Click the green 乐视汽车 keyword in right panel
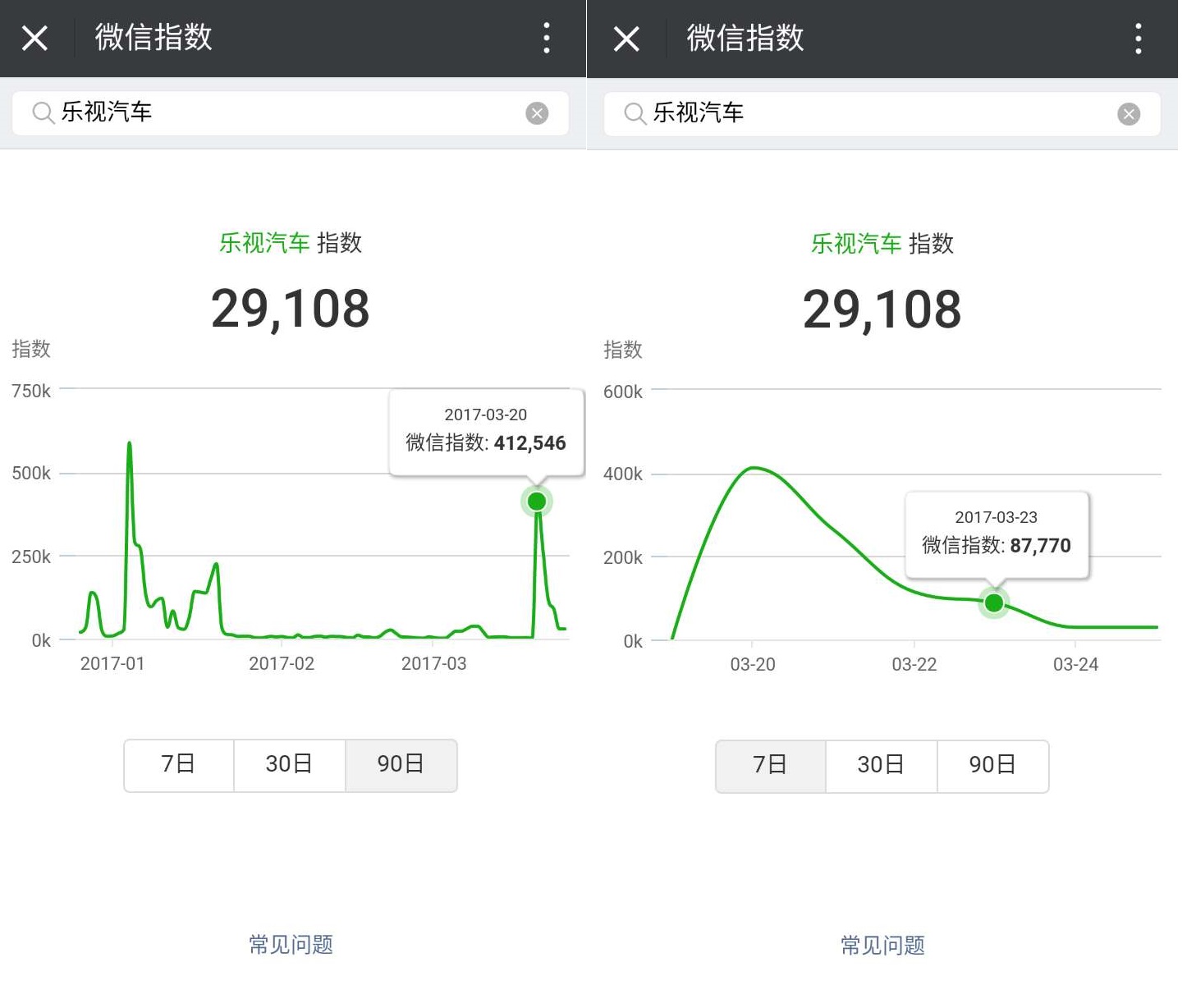Screen dimensions: 1196x1008 point(856,244)
